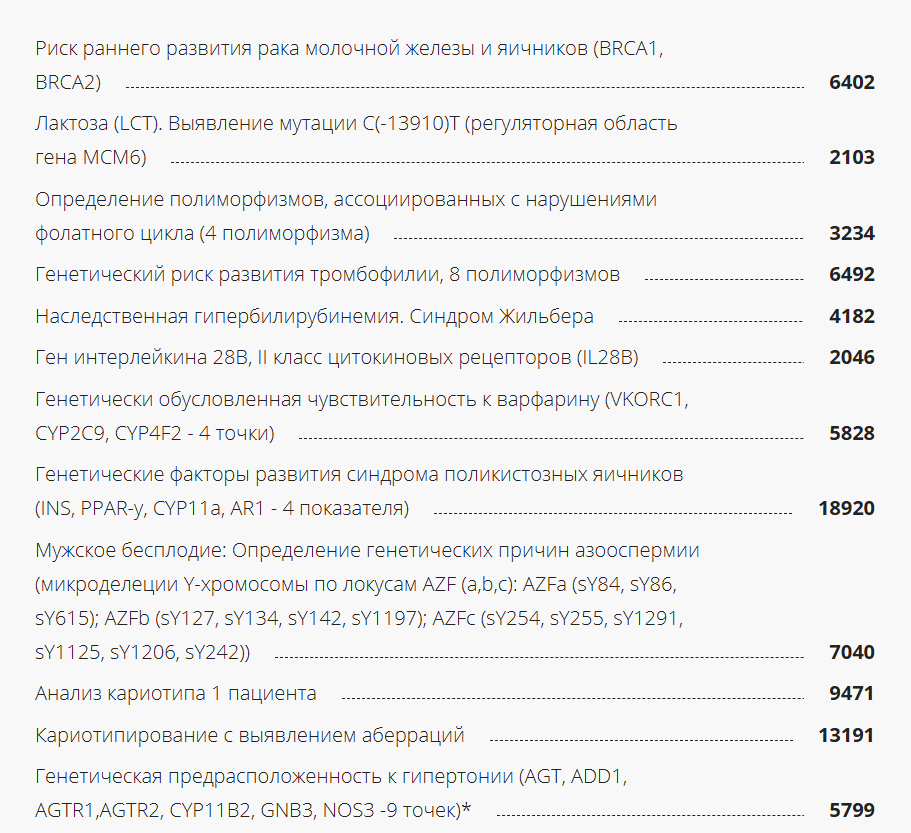The width and height of the screenshot is (911, 833).
Task: Click the price 2103
Action: click(851, 157)
